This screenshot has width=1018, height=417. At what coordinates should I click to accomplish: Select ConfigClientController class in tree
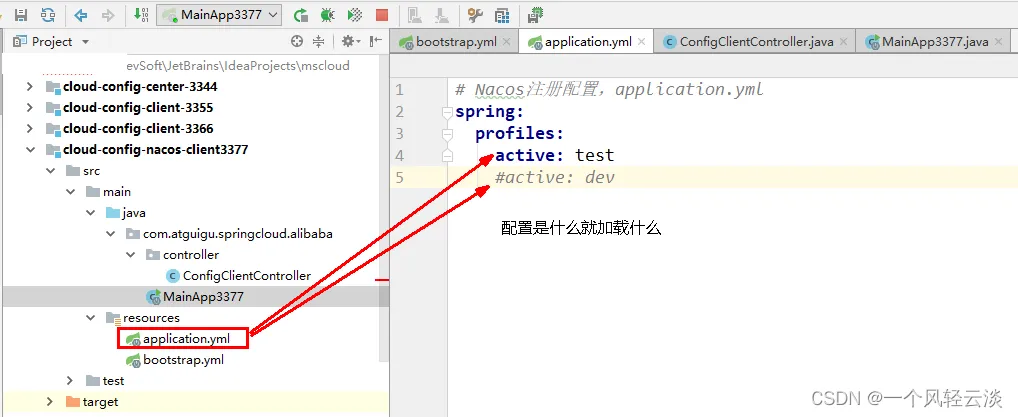click(247, 276)
